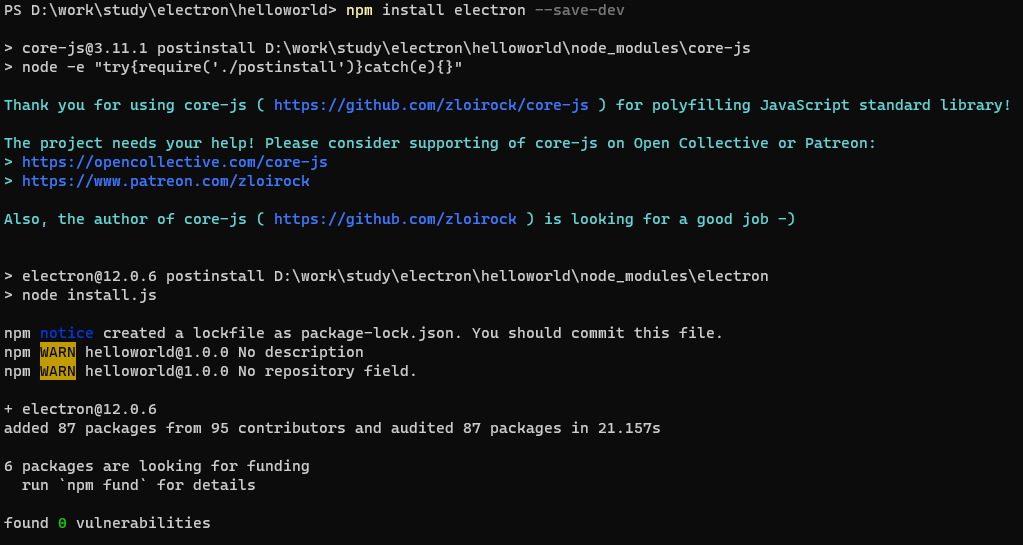This screenshot has width=1023, height=545.
Task: Click 'helloworld@1.0.0 No description' text
Action: tap(224, 352)
